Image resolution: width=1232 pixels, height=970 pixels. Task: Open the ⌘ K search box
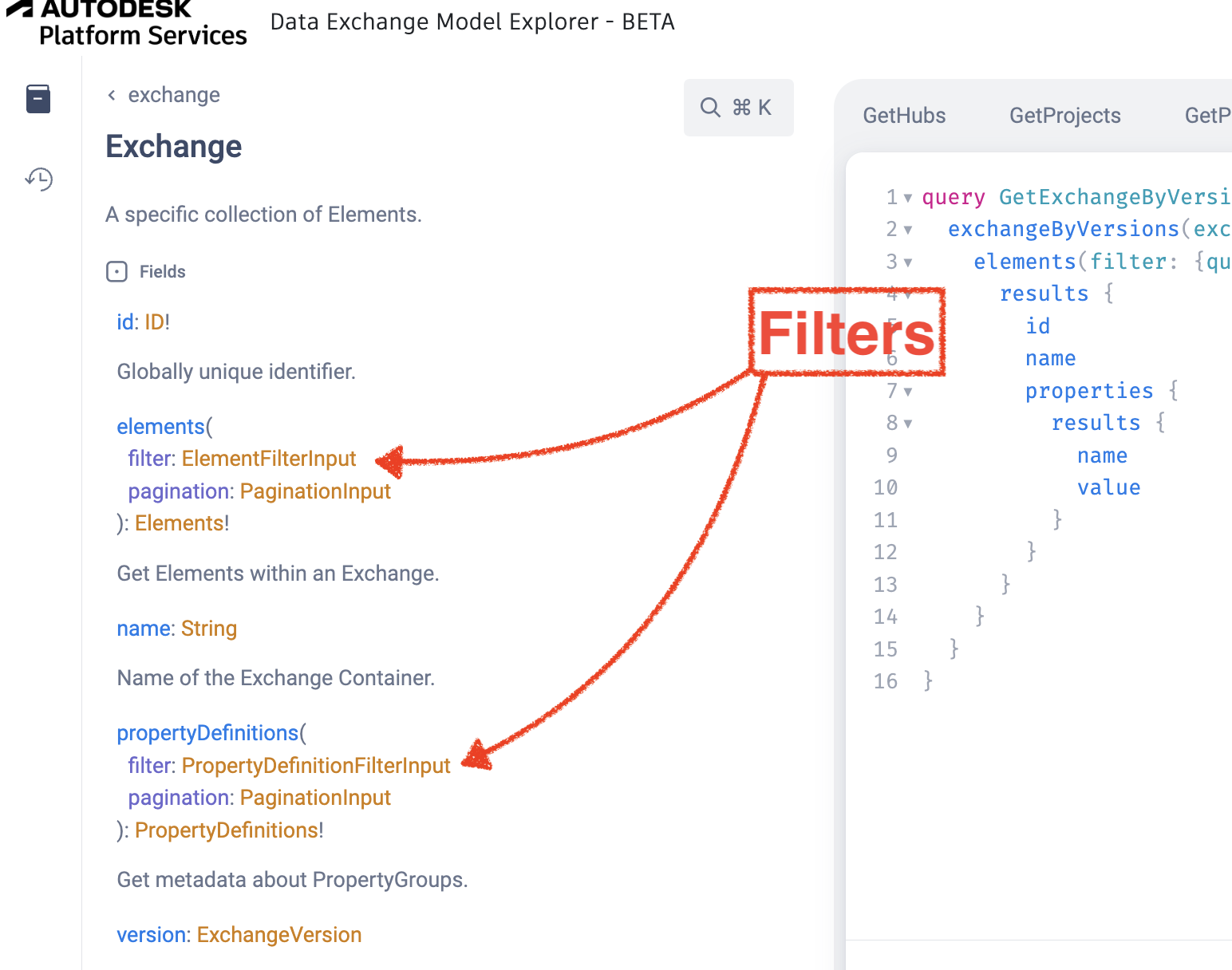[738, 108]
